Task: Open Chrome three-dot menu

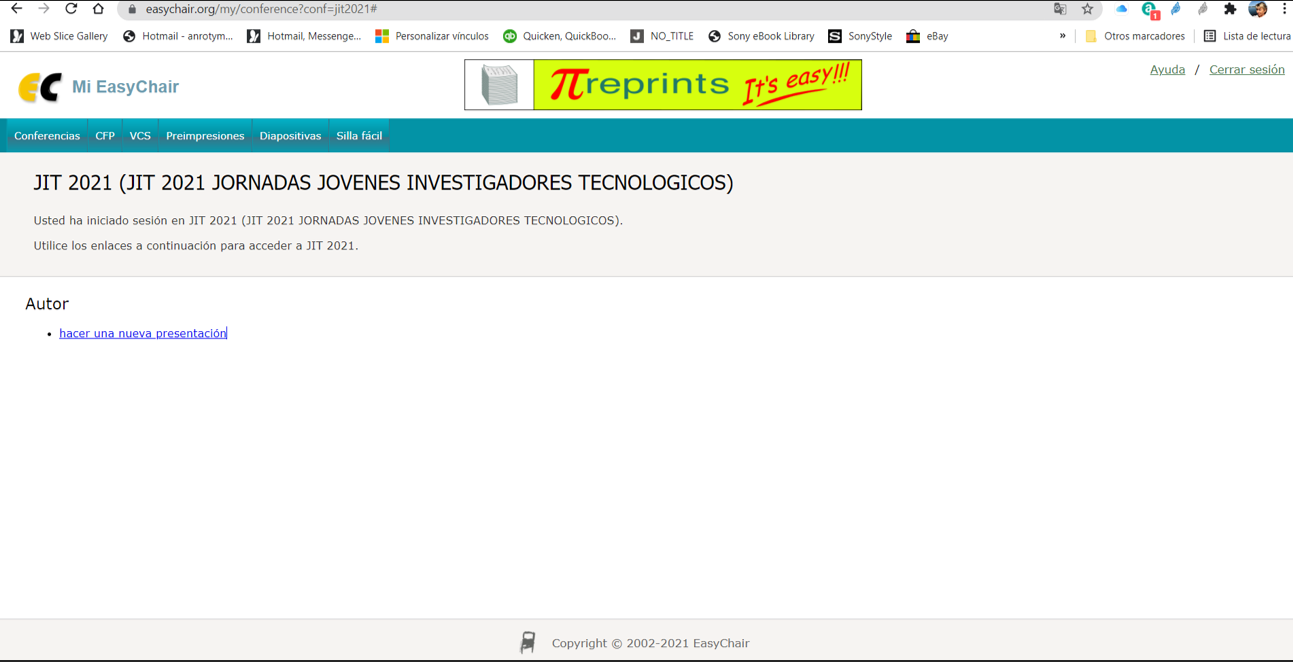Action: point(1284,9)
